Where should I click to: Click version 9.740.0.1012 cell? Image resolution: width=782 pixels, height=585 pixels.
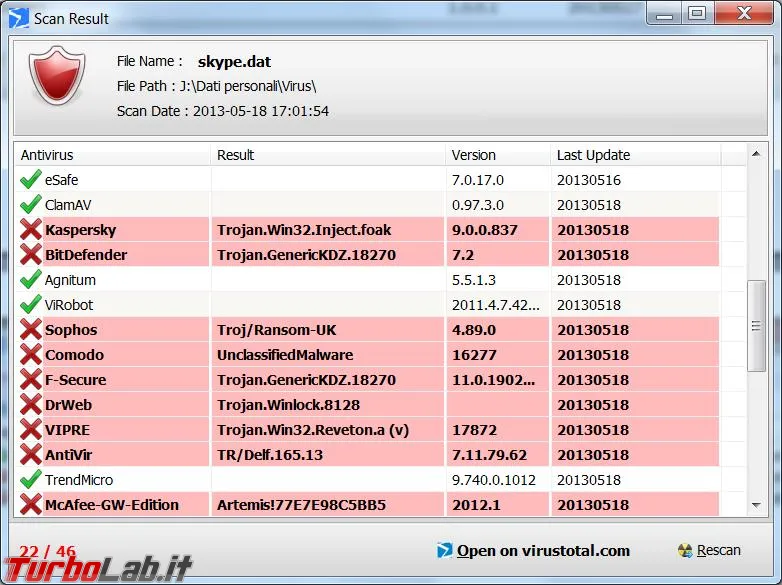point(494,480)
